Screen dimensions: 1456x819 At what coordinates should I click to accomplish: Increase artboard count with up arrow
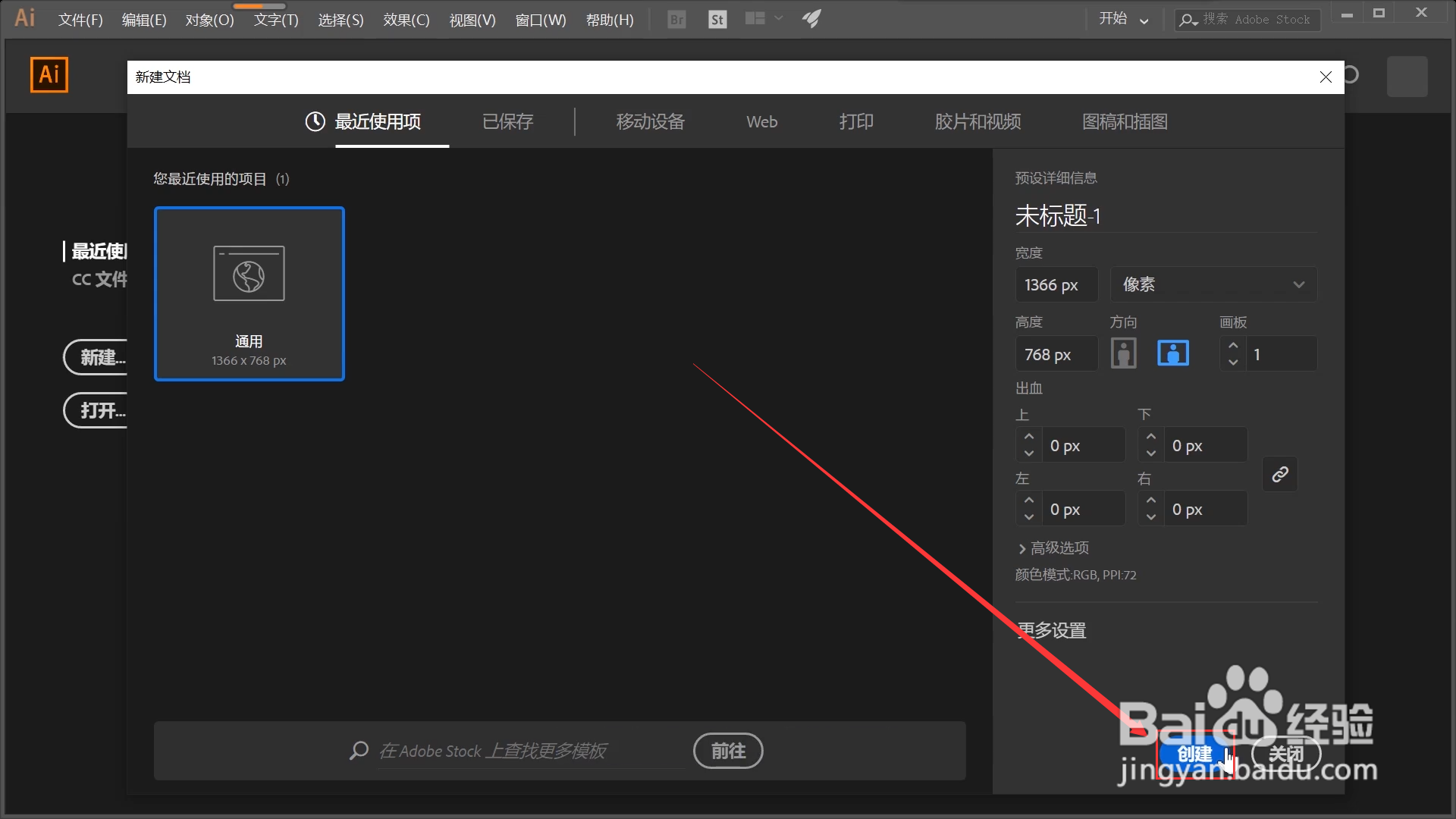pos(1233,346)
